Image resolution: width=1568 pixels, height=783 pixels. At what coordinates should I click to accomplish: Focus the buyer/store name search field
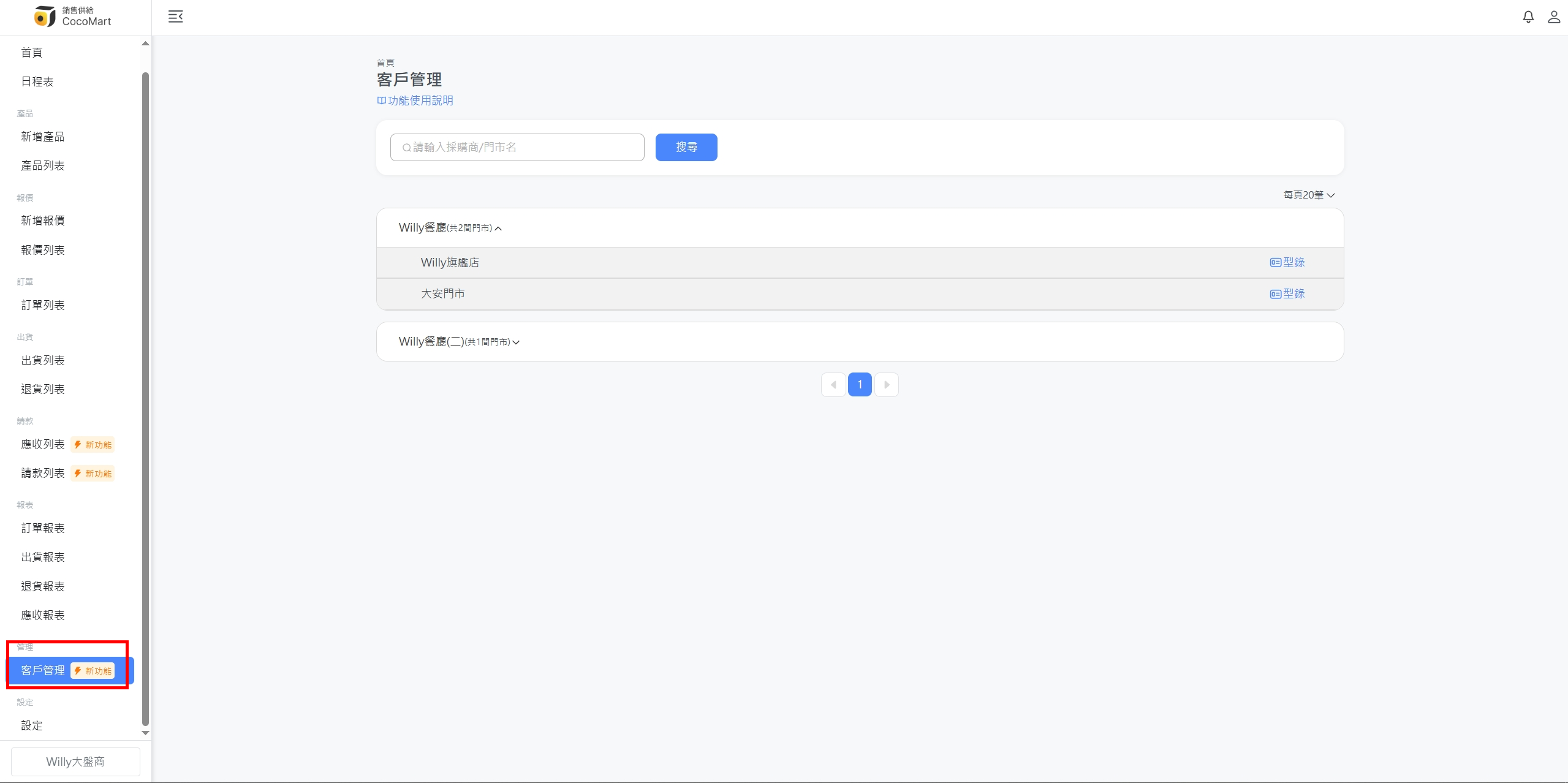pyautogui.click(x=517, y=147)
